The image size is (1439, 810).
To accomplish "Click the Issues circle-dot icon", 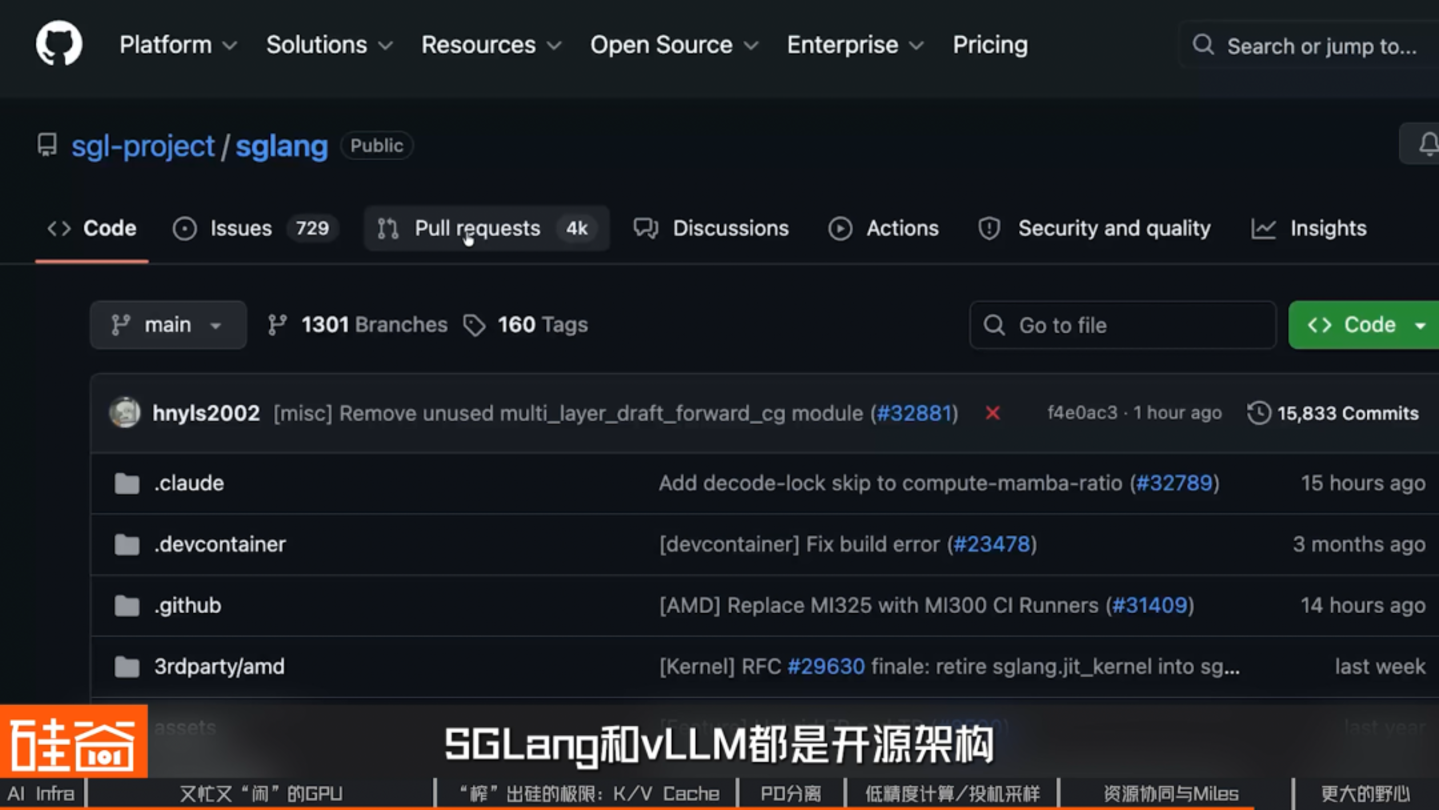I will coord(185,228).
